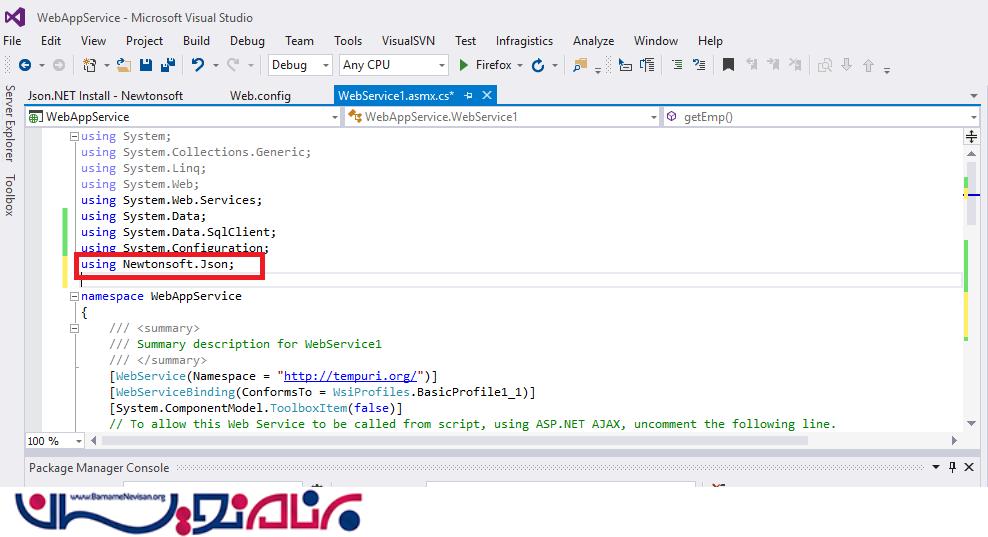This screenshot has width=988, height=537.
Task: Click the New Project toolbar icon
Action: pyautogui.click(x=90, y=65)
